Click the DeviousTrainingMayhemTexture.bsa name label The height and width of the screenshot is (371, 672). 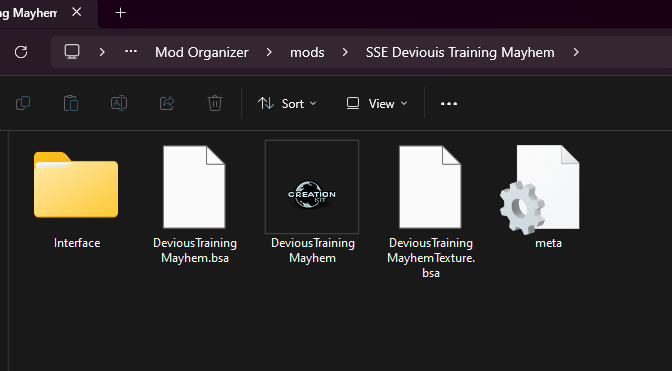click(x=431, y=258)
